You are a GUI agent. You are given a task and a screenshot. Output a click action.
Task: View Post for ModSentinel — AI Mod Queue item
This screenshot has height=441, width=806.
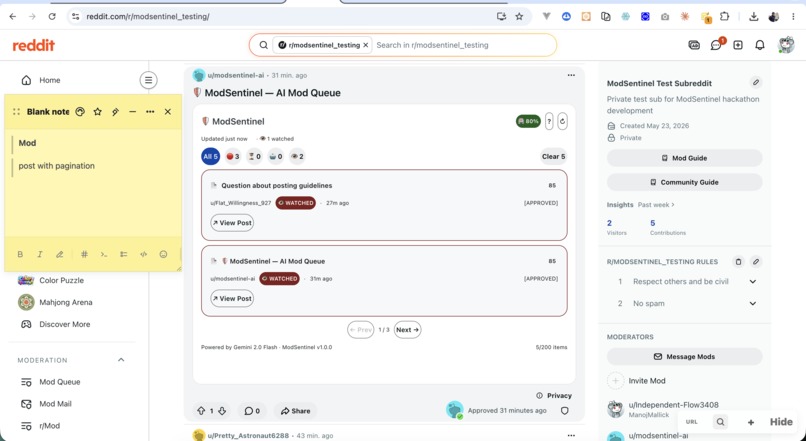point(232,298)
